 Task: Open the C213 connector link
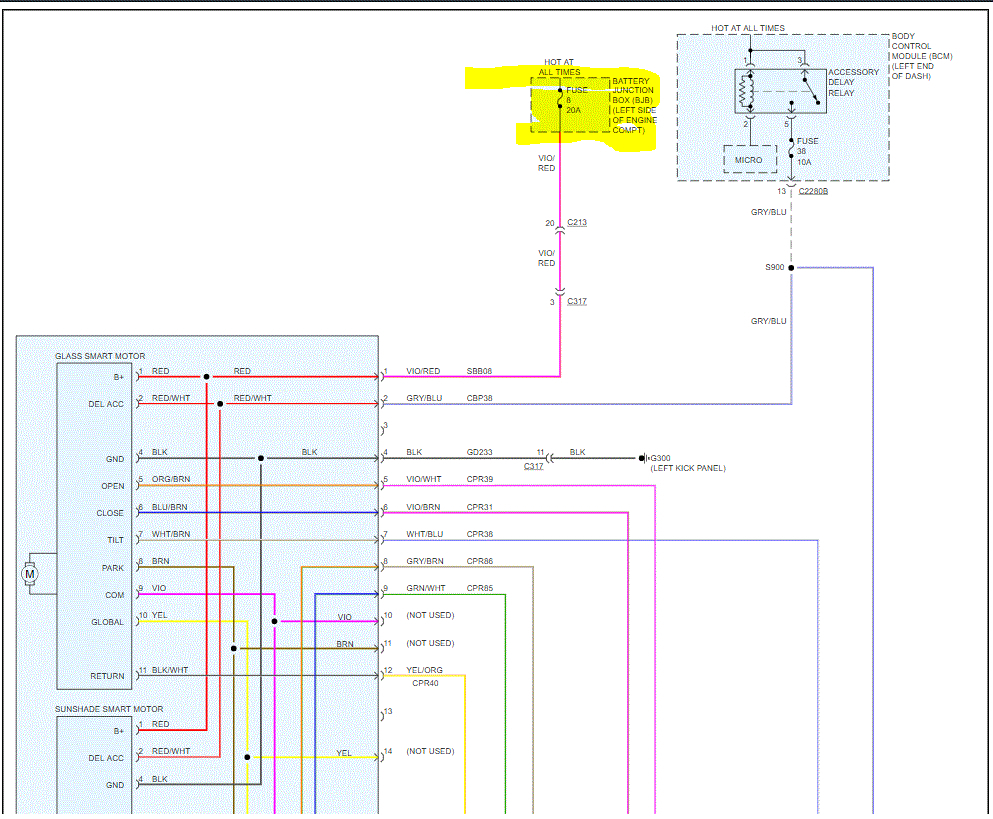(577, 222)
